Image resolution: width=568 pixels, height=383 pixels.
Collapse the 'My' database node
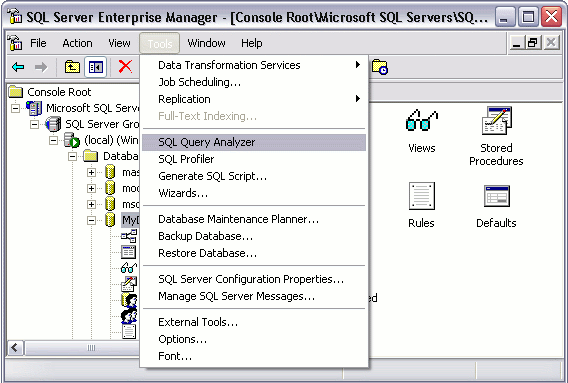point(91,220)
